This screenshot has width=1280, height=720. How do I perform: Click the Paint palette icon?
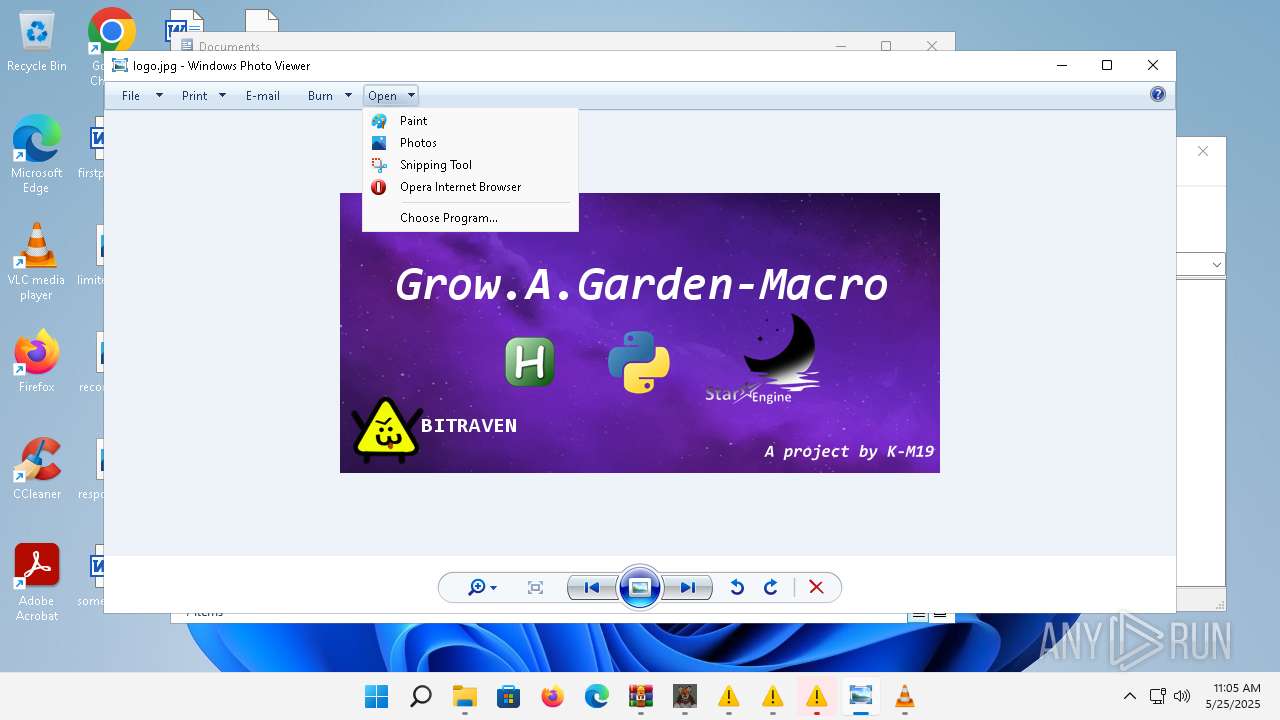pyautogui.click(x=379, y=121)
